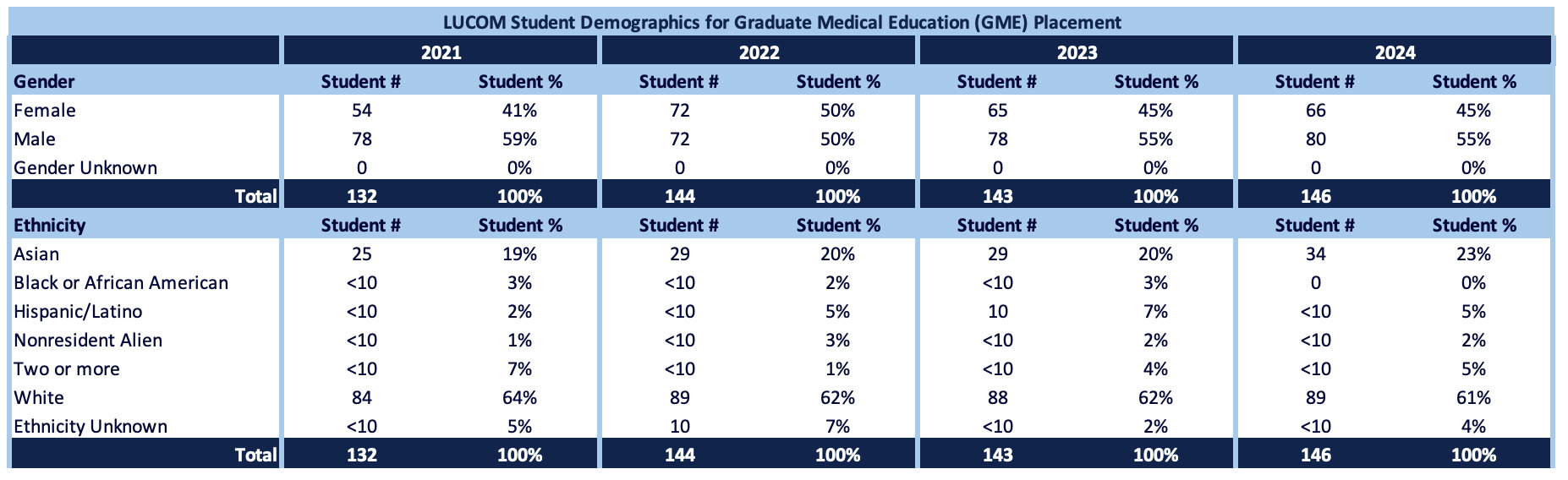
Task: Select the 2023 Hispanic/Latino percentage 7%
Action: 1155,312
